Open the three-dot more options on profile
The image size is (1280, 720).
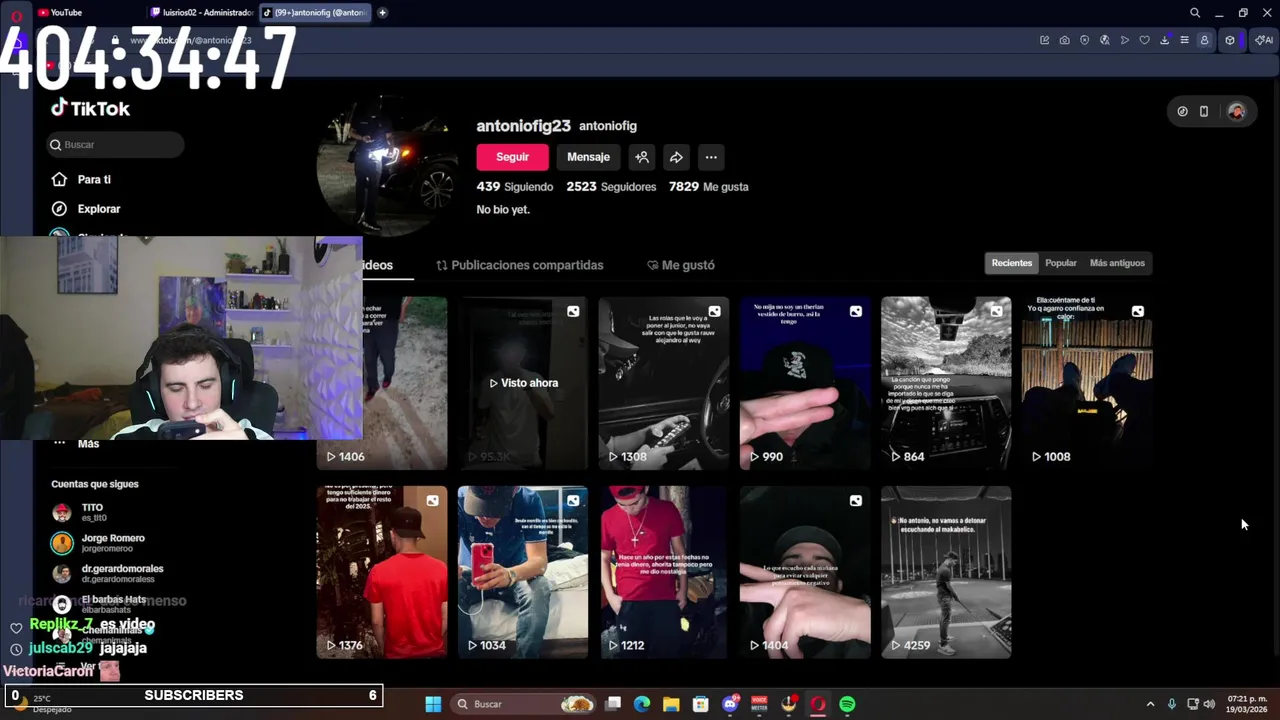711,157
